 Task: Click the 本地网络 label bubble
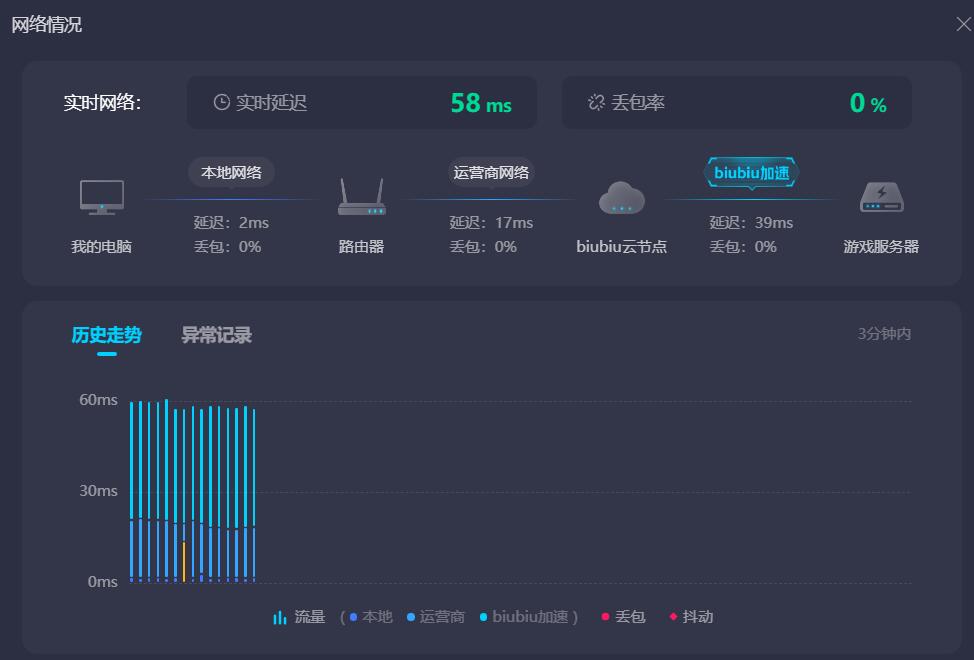pos(231,172)
